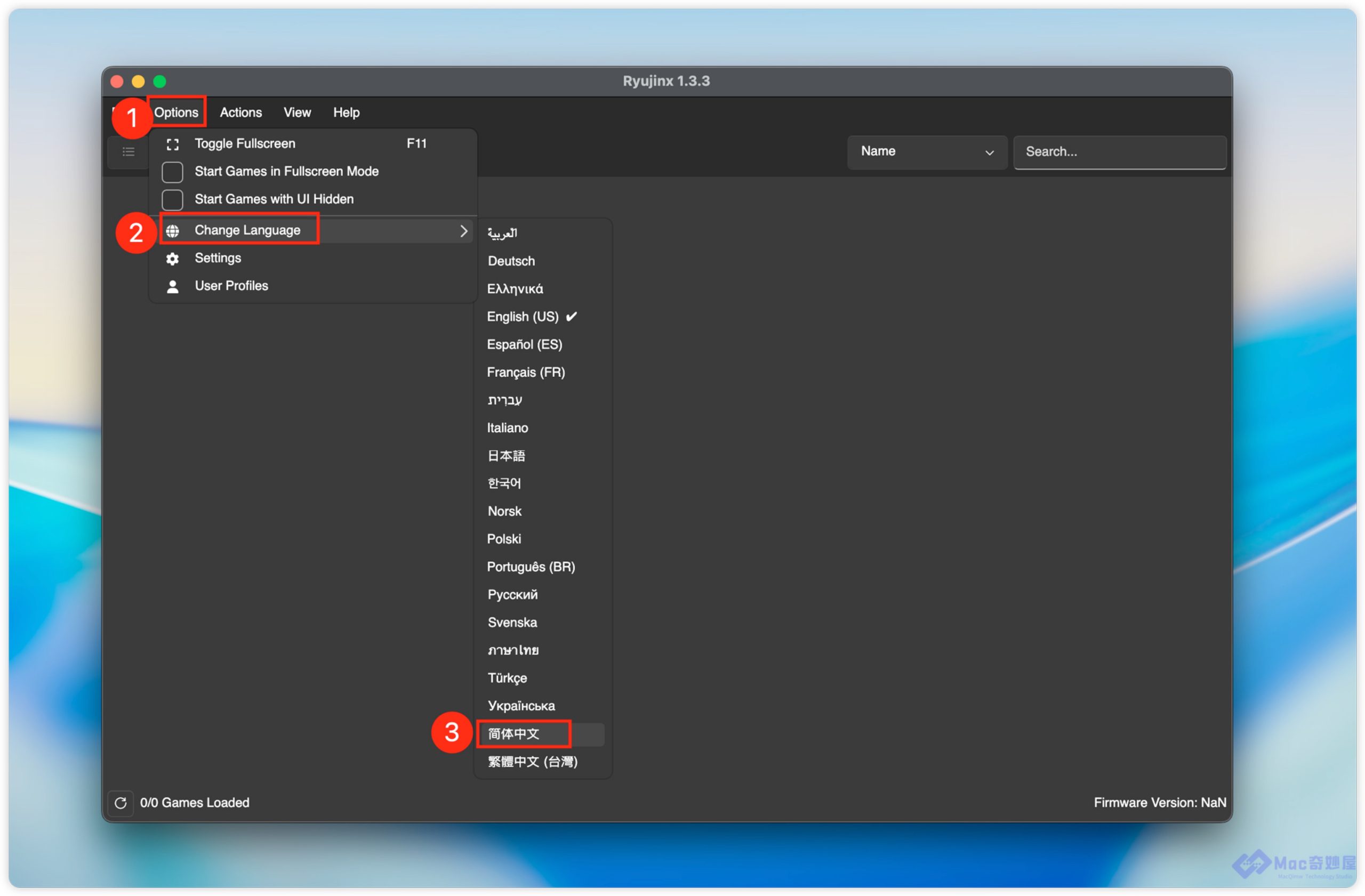This screenshot has height=896, width=1365.
Task: Click the chevron on the Name combo box
Action: (x=990, y=152)
